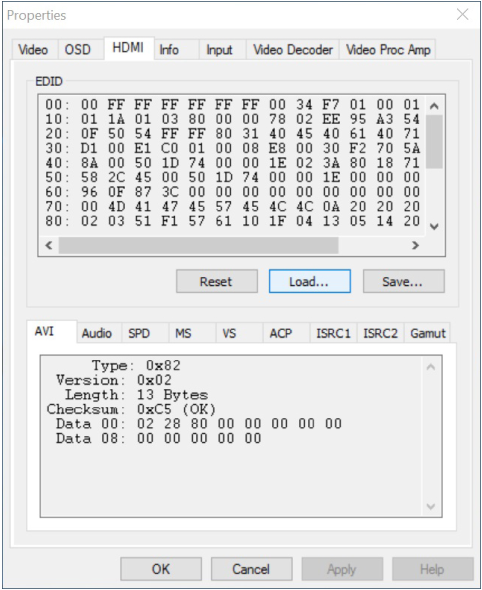The height and width of the screenshot is (590, 482).
Task: Open the ISRC1 tab
Action: coord(333,333)
